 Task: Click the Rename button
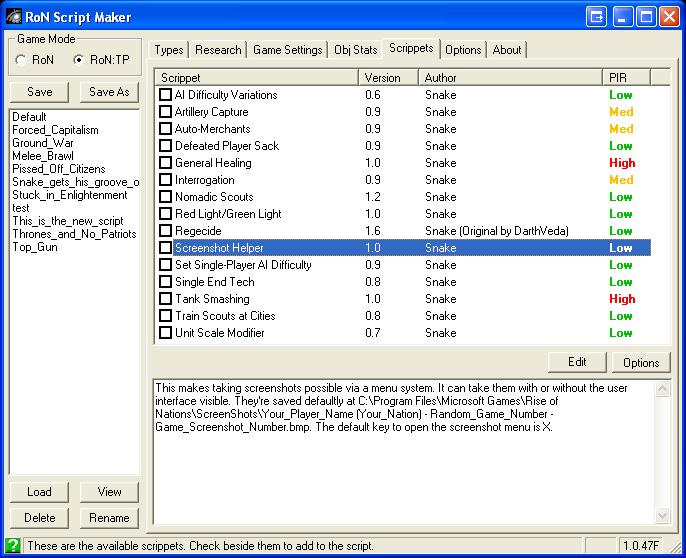click(110, 518)
